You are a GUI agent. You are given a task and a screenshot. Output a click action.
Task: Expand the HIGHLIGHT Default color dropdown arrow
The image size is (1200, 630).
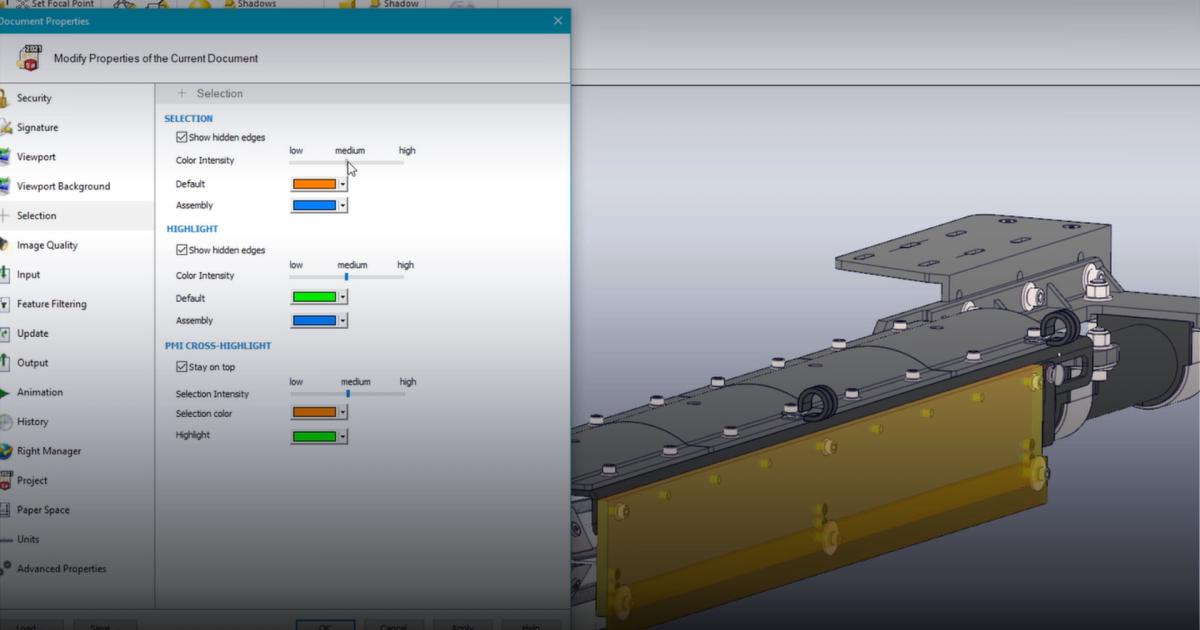[x=343, y=298]
